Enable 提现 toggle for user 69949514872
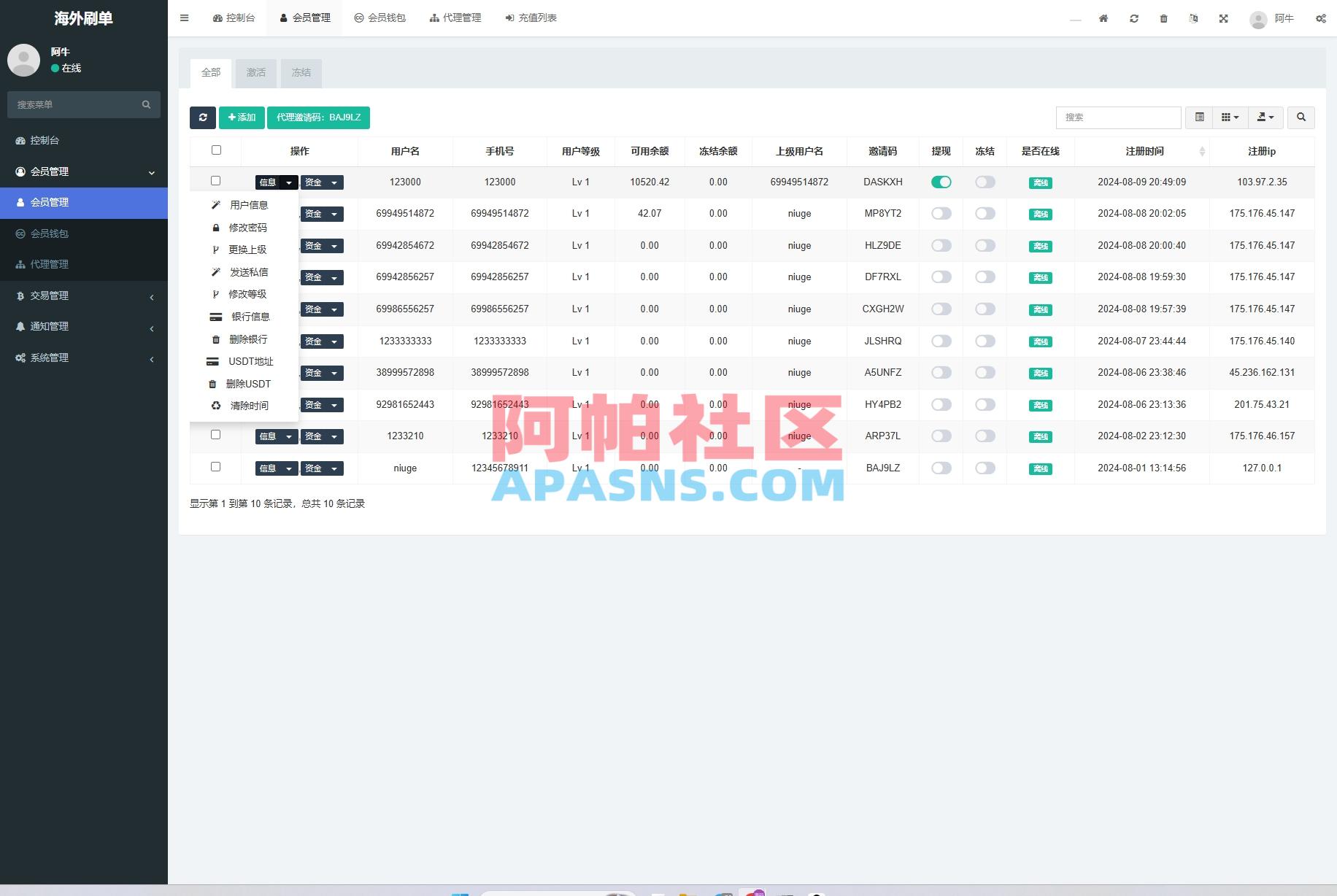 click(941, 213)
